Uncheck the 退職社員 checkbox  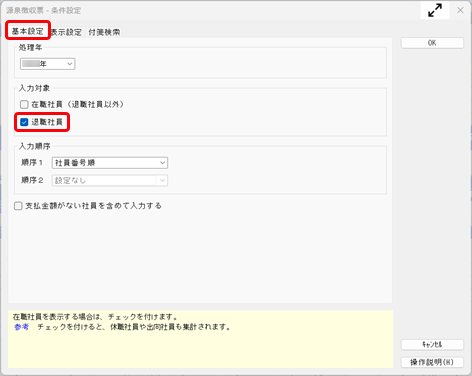[x=24, y=122]
